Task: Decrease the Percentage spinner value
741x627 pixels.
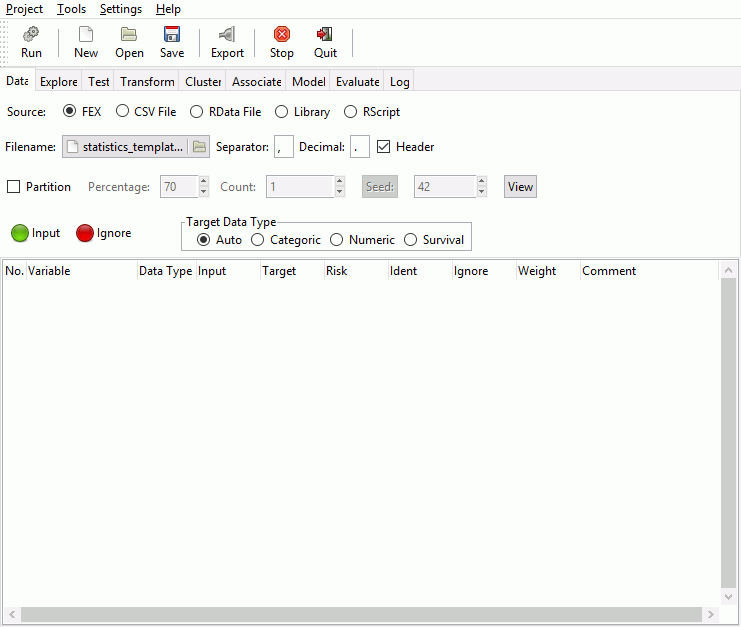Action: pos(204,192)
